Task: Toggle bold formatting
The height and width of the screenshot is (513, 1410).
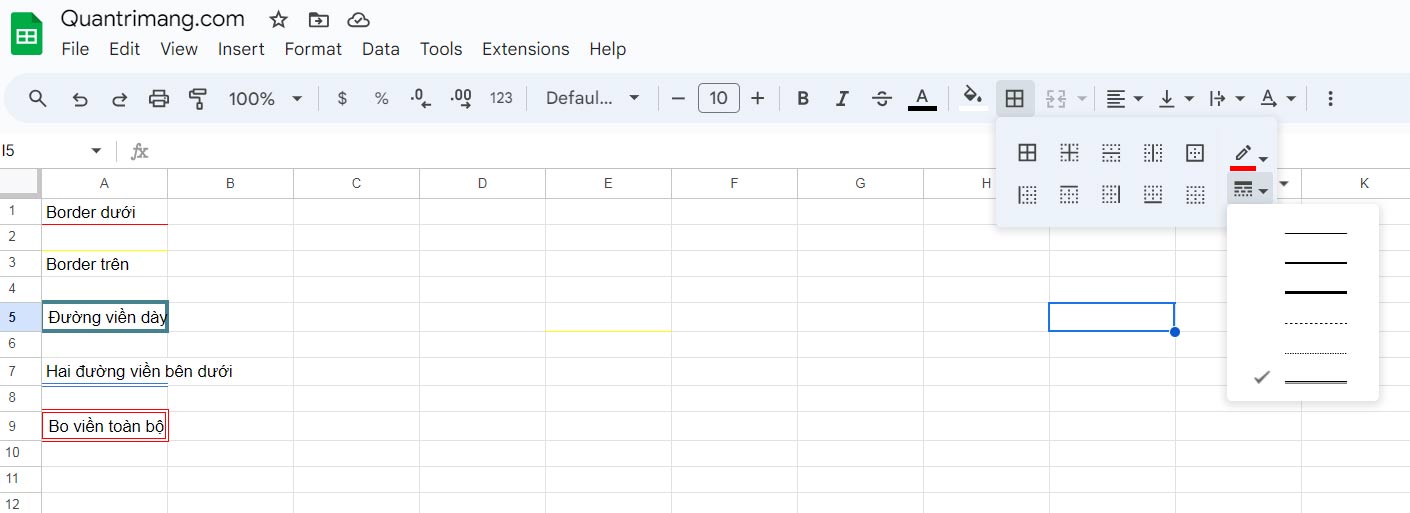Action: 802,98
